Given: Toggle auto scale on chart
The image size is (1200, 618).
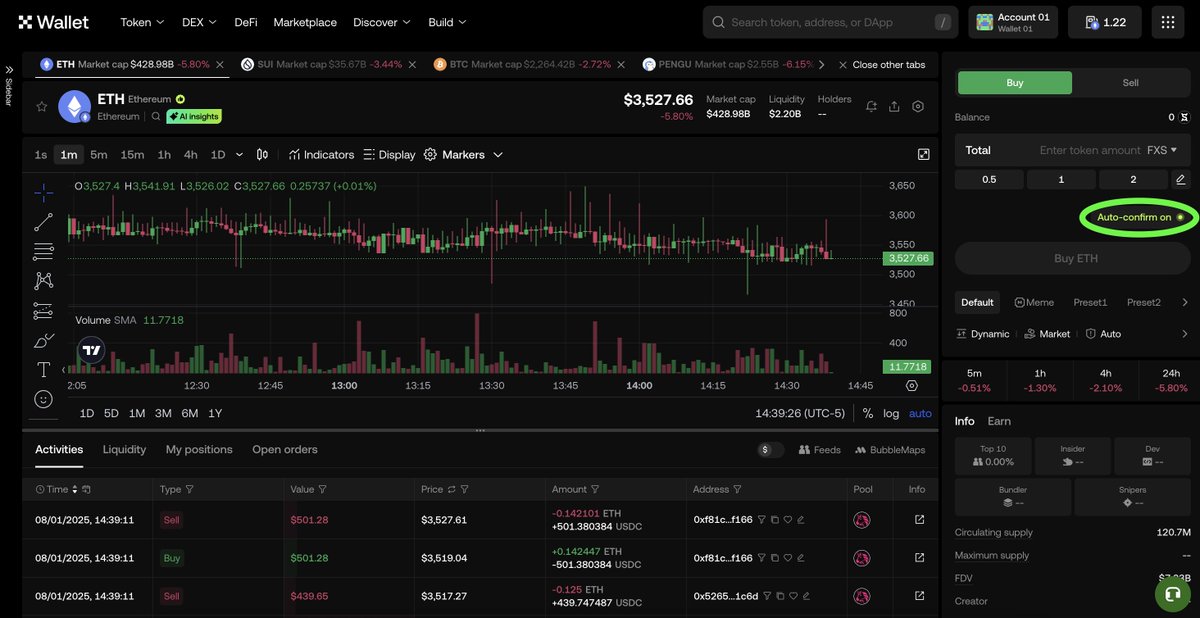Looking at the screenshot, I should coord(920,413).
